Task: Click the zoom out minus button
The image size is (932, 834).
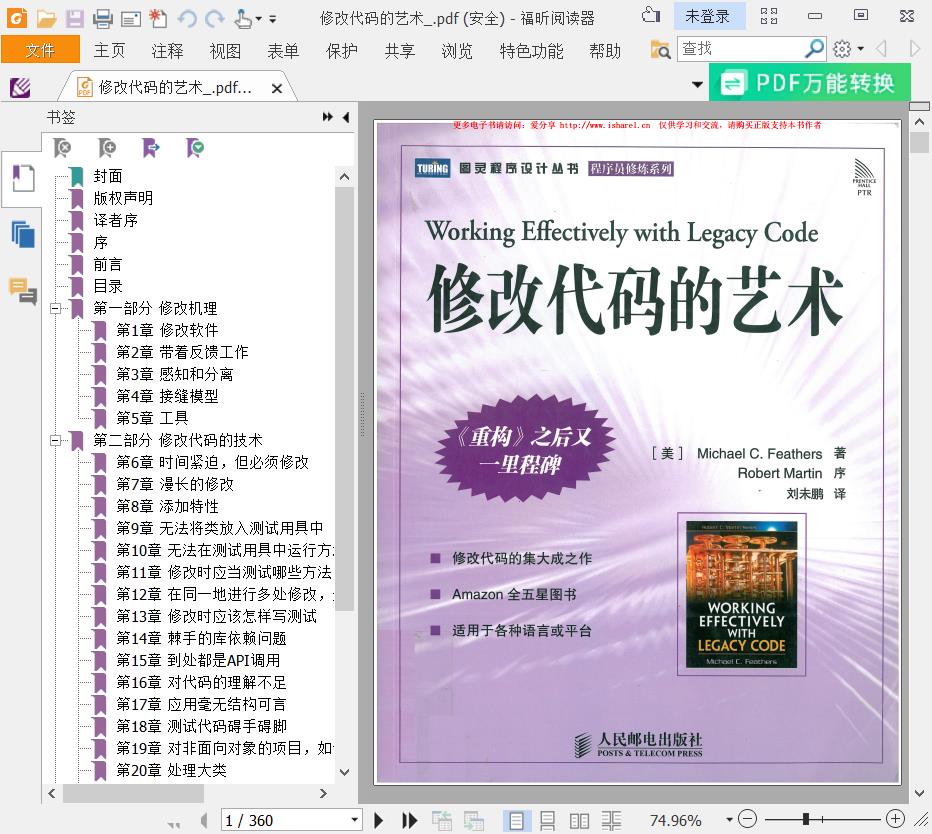Action: (x=747, y=819)
